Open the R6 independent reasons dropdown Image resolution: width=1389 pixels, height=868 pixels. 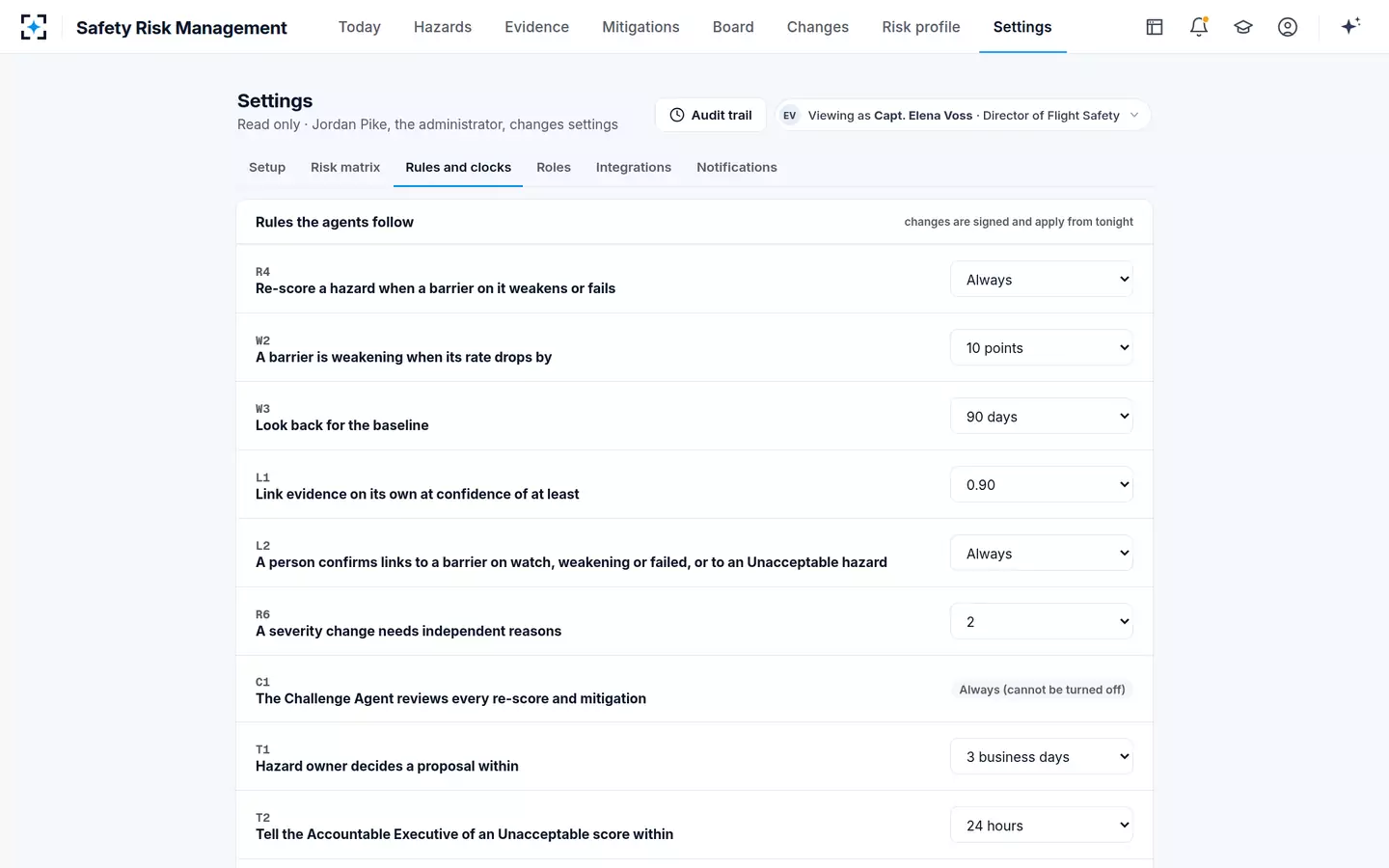(x=1042, y=622)
